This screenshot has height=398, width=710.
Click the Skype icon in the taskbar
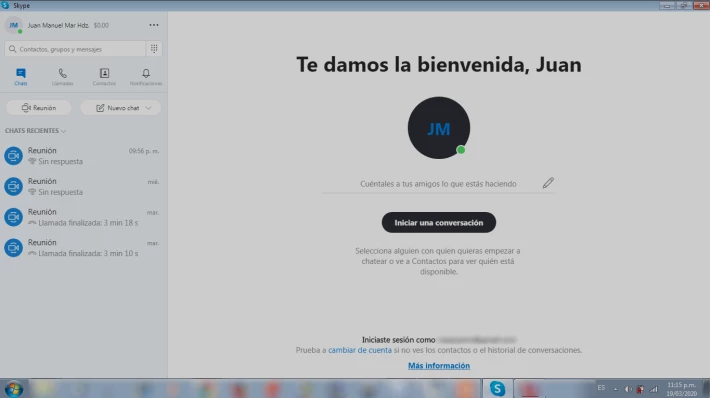497,388
